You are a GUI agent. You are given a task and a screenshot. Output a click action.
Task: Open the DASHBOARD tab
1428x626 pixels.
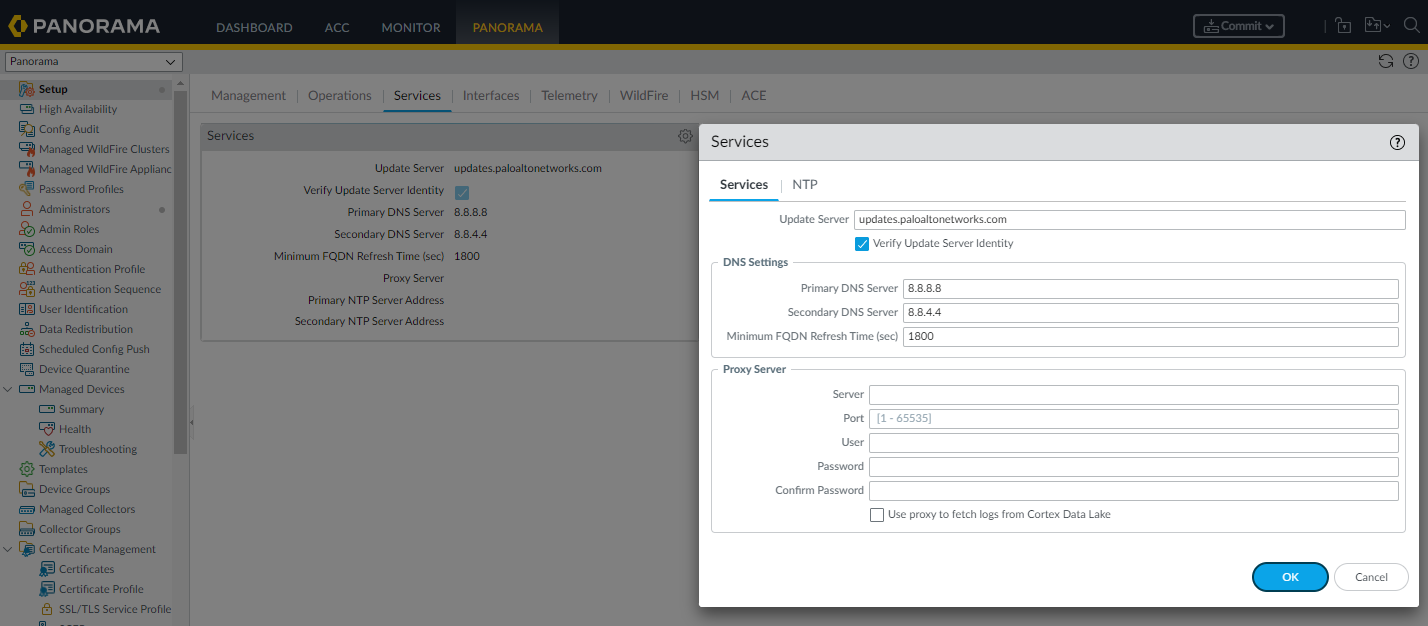[x=254, y=27]
